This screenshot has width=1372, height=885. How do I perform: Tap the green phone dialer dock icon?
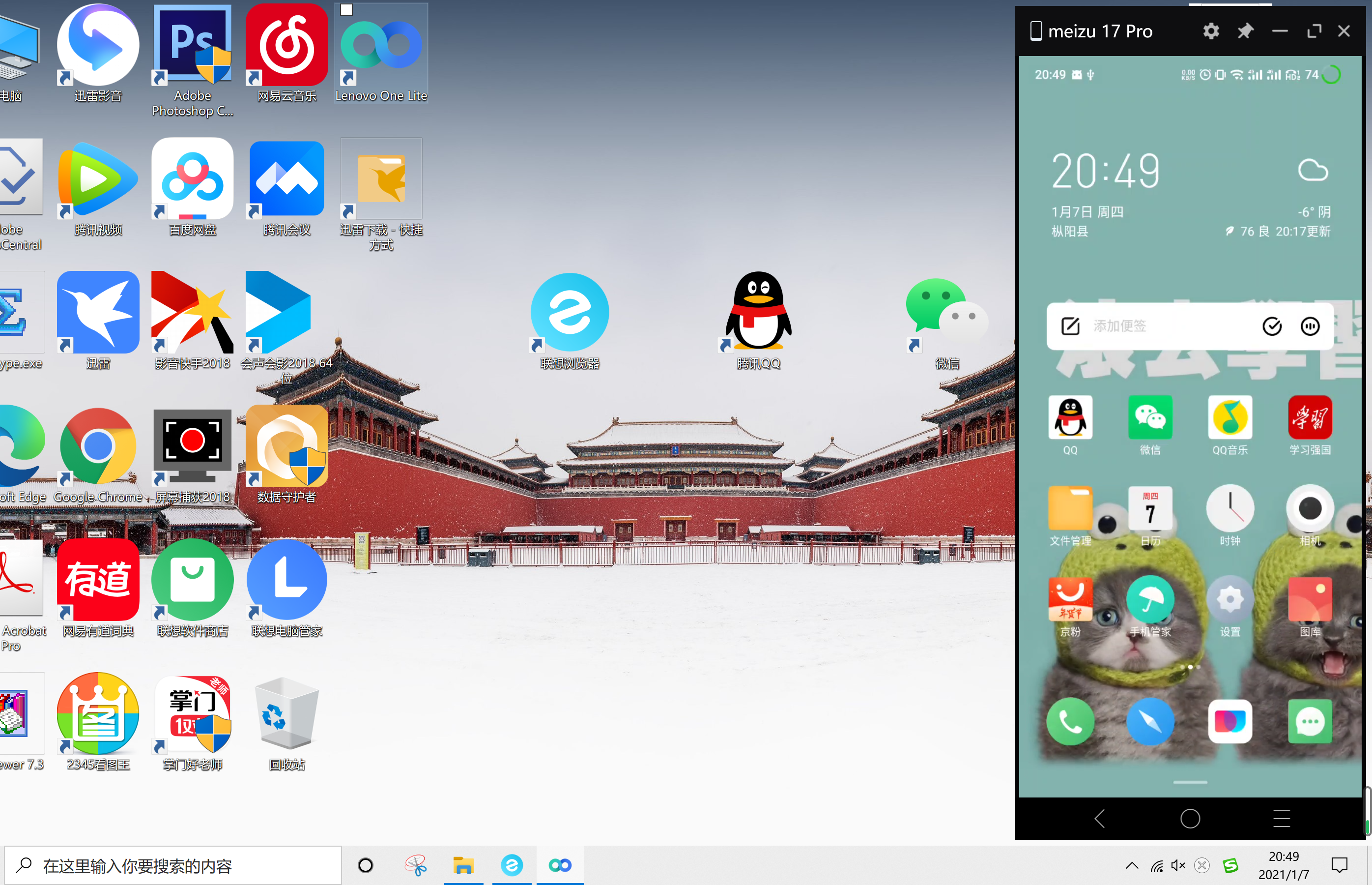pyautogui.click(x=1070, y=722)
